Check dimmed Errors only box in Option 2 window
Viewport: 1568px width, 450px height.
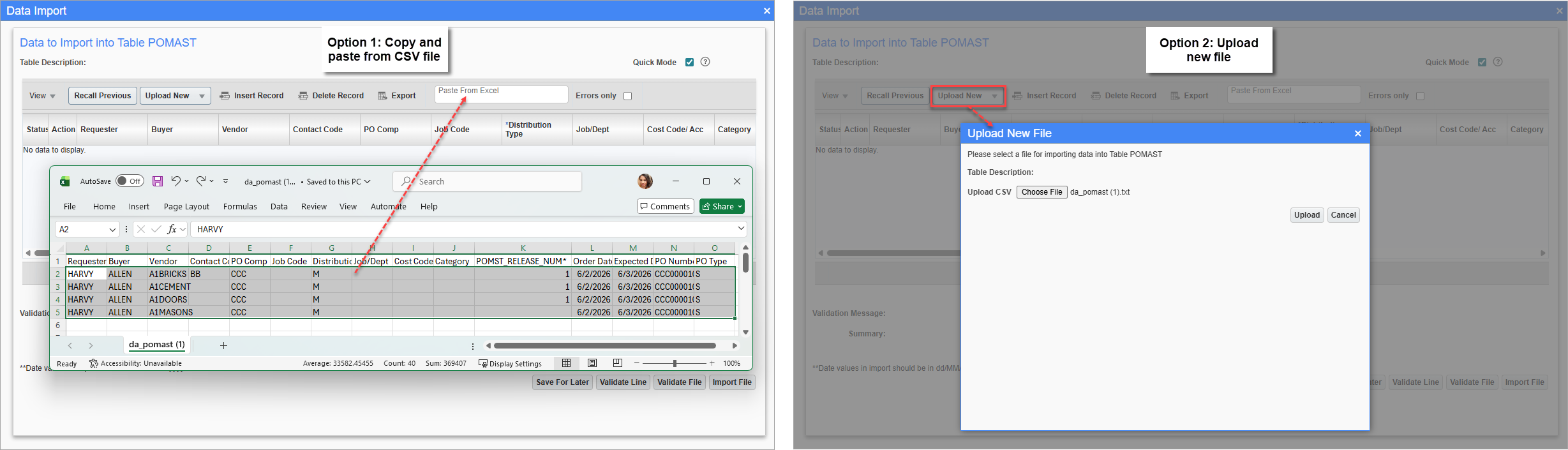(1420, 96)
